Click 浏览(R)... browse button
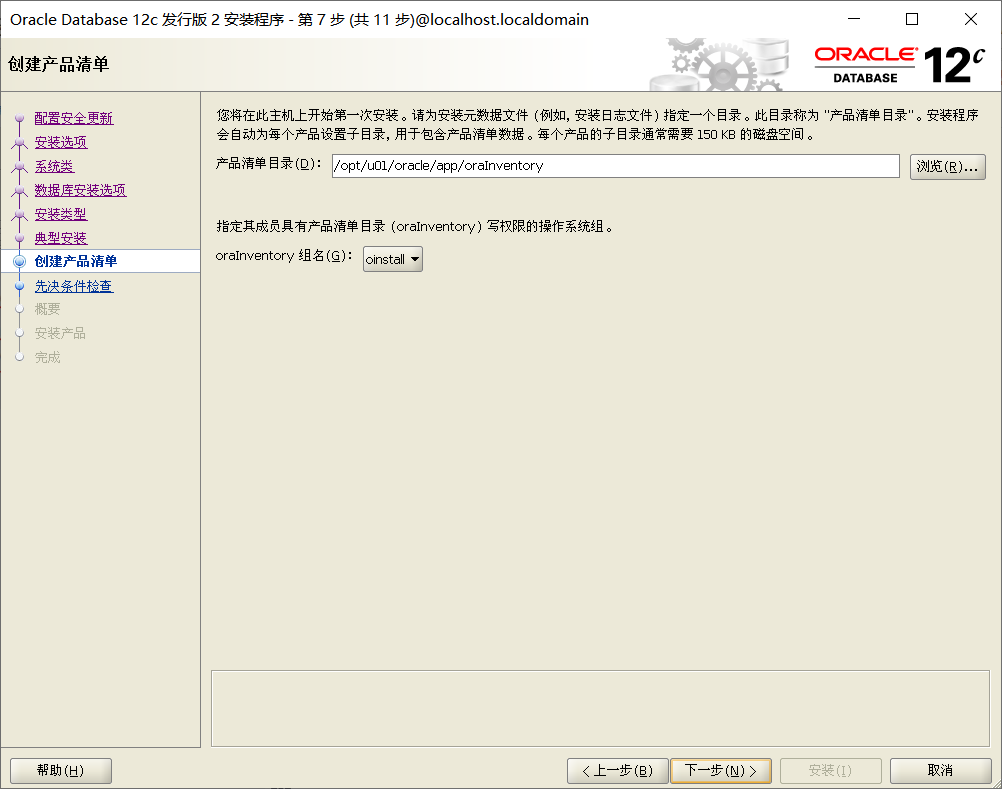 (947, 167)
